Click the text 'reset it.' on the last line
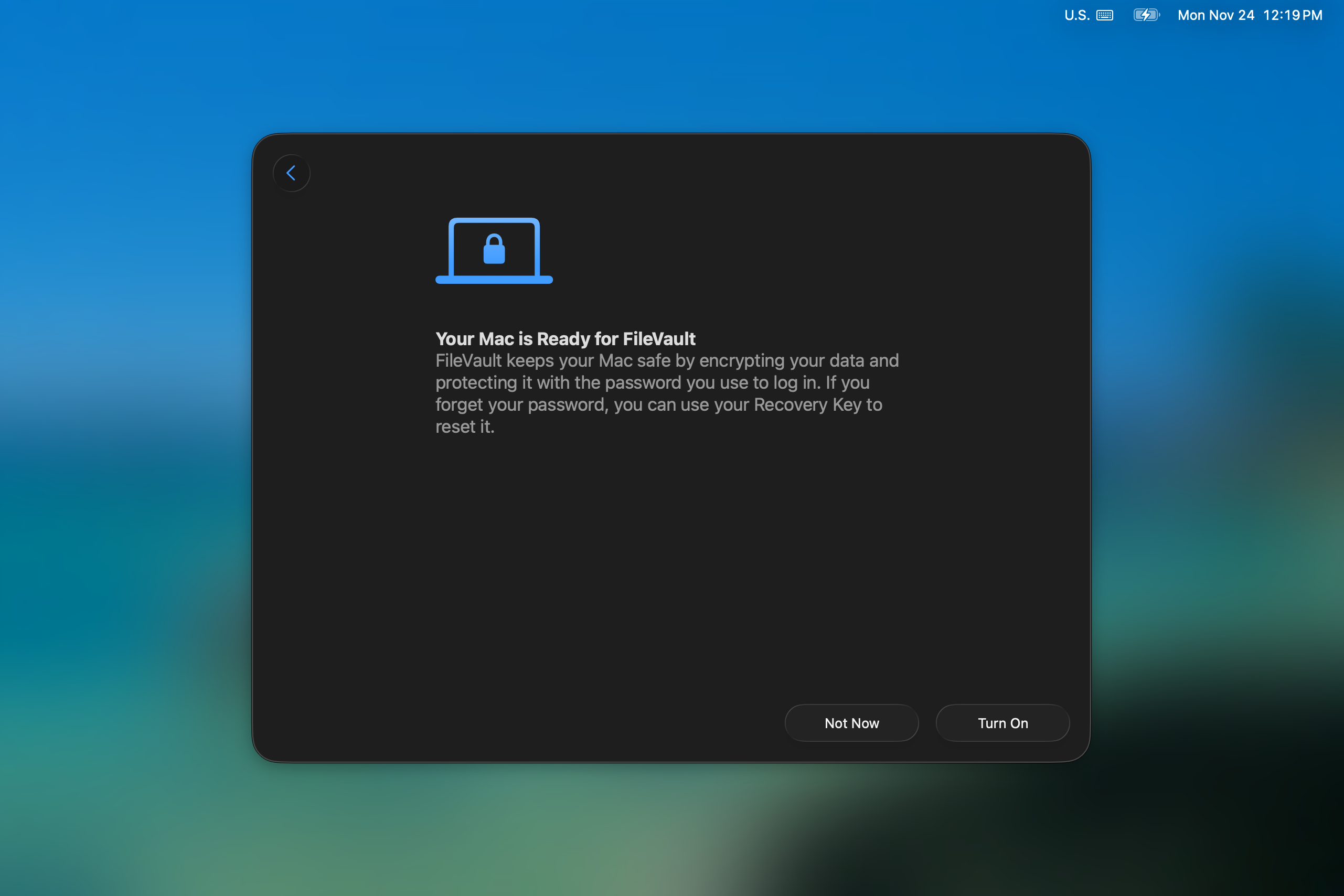 pos(465,427)
